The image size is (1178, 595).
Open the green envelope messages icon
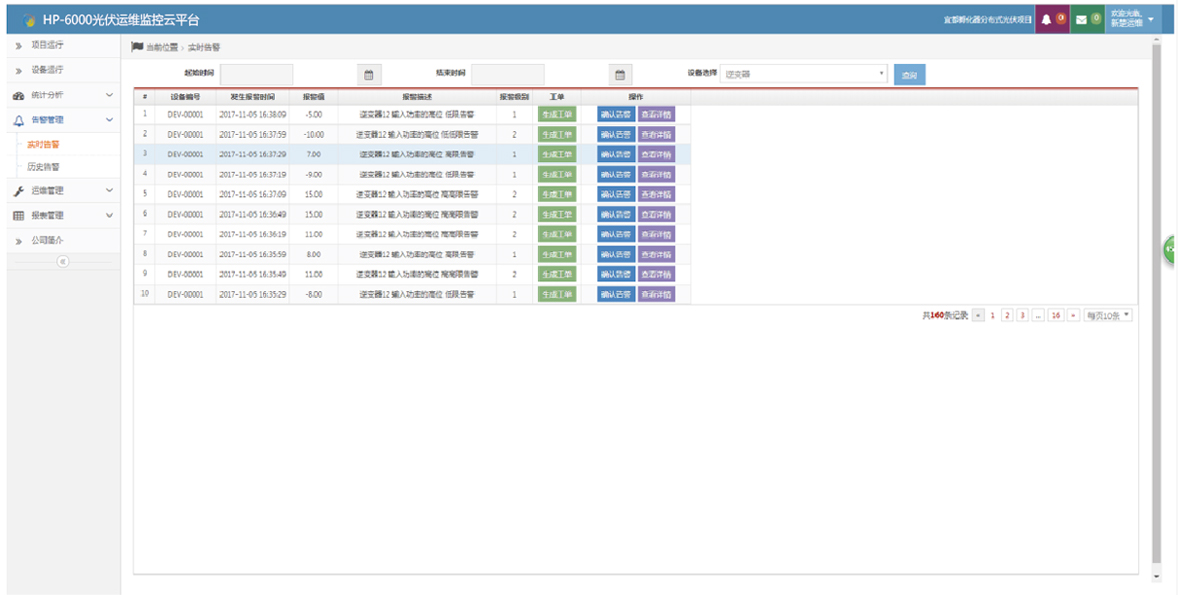pos(1081,20)
